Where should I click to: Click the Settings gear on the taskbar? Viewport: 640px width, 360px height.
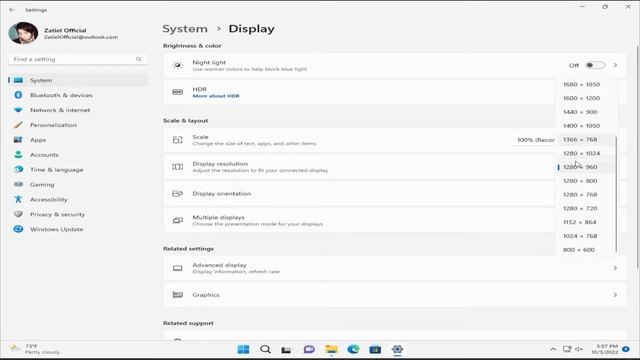point(397,349)
